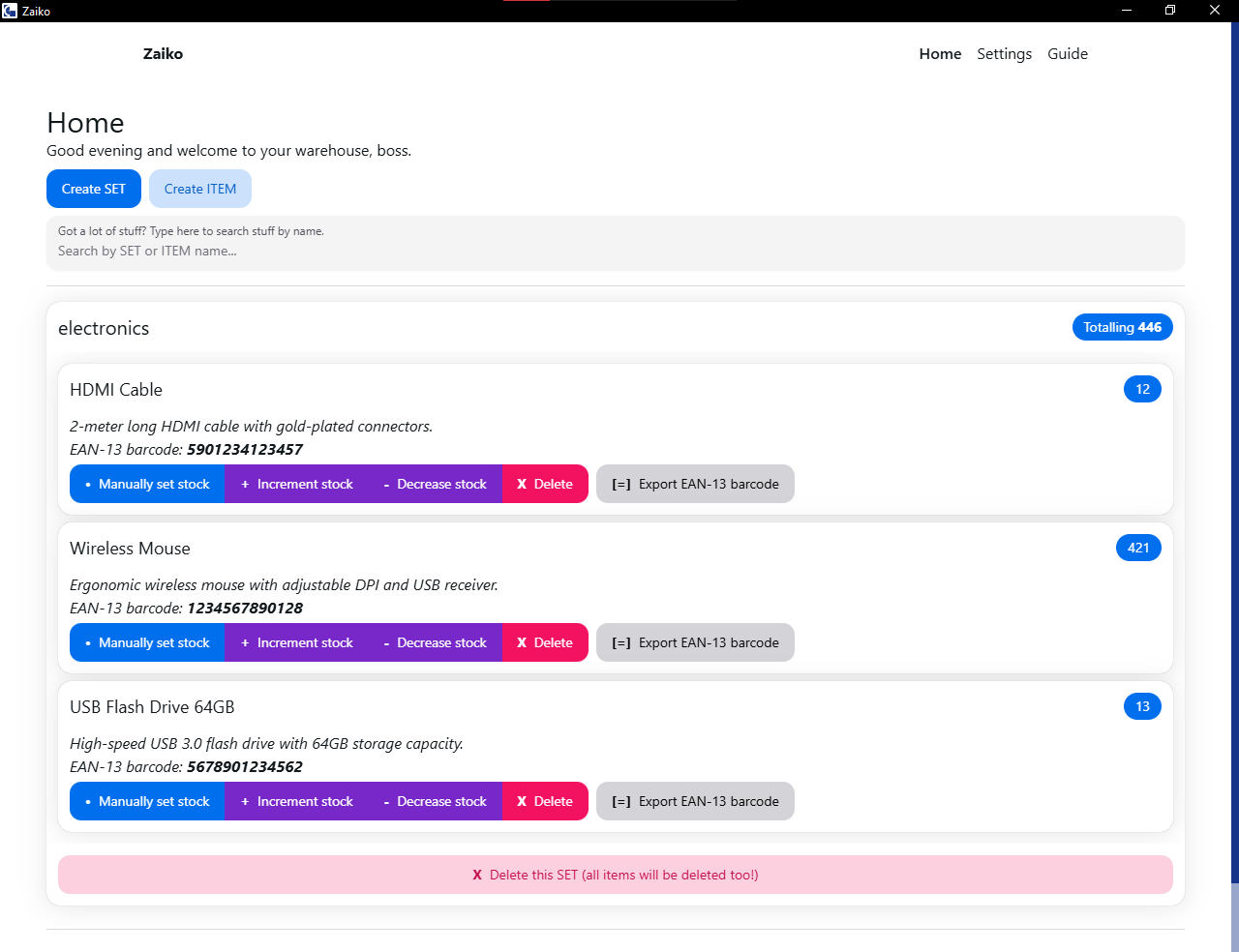This screenshot has width=1239, height=952.
Task: Open the Guide page
Action: [1067, 54]
